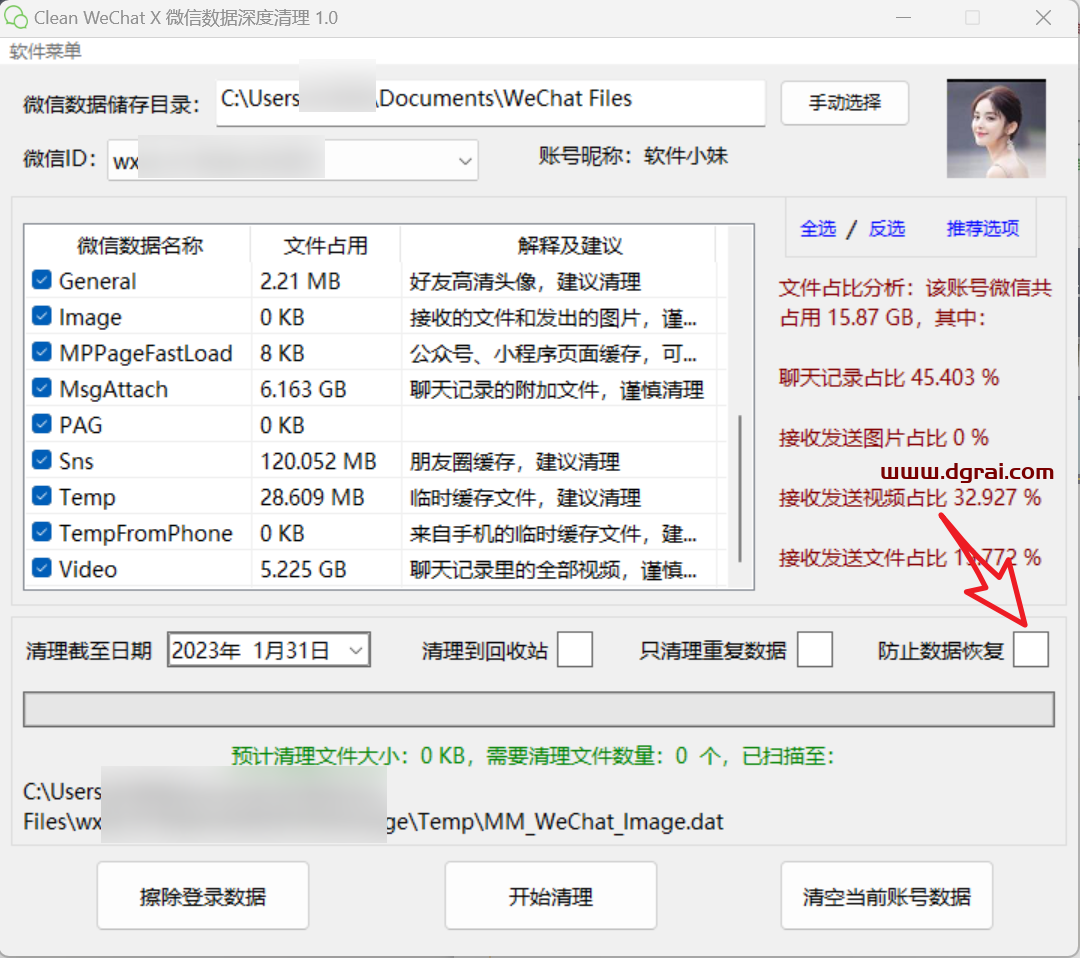The width and height of the screenshot is (1080, 958).
Task: Click the account avatar thumbnail
Action: (996, 129)
